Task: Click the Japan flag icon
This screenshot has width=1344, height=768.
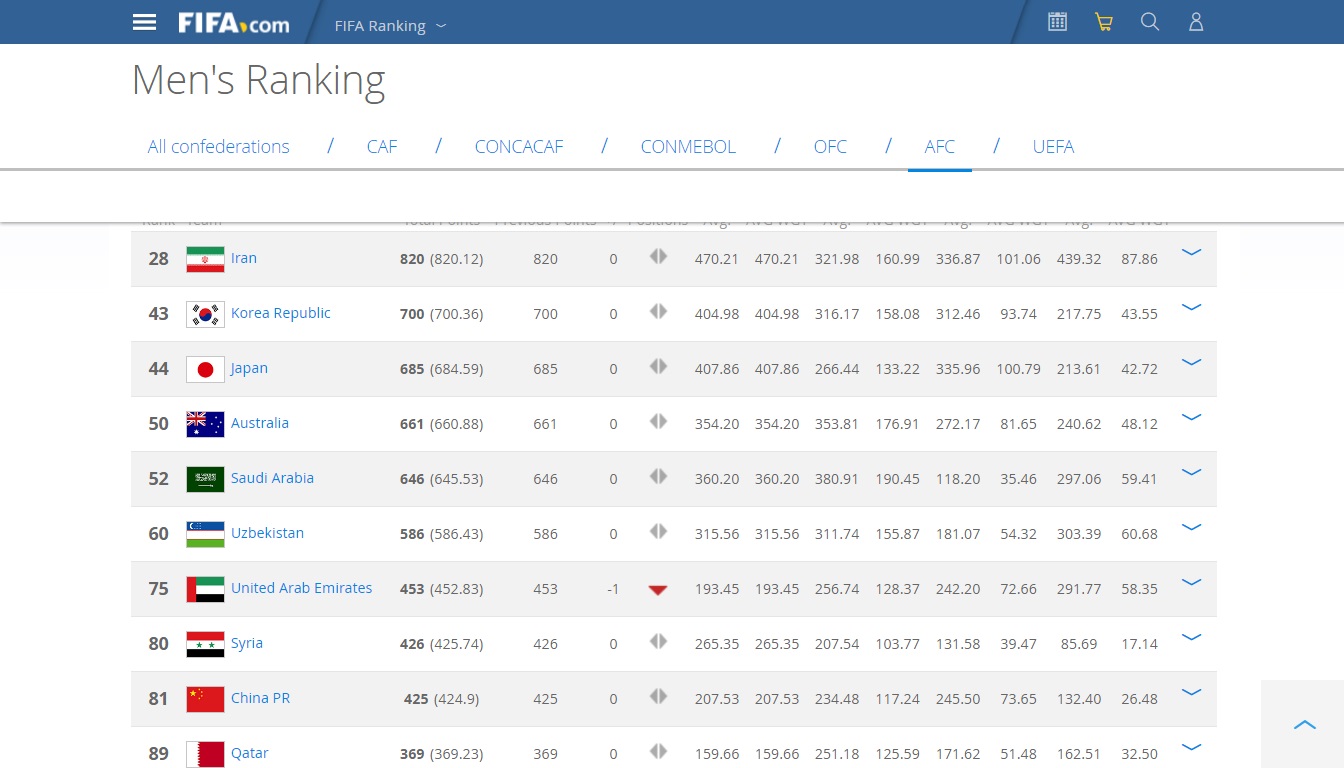Action: (x=205, y=369)
